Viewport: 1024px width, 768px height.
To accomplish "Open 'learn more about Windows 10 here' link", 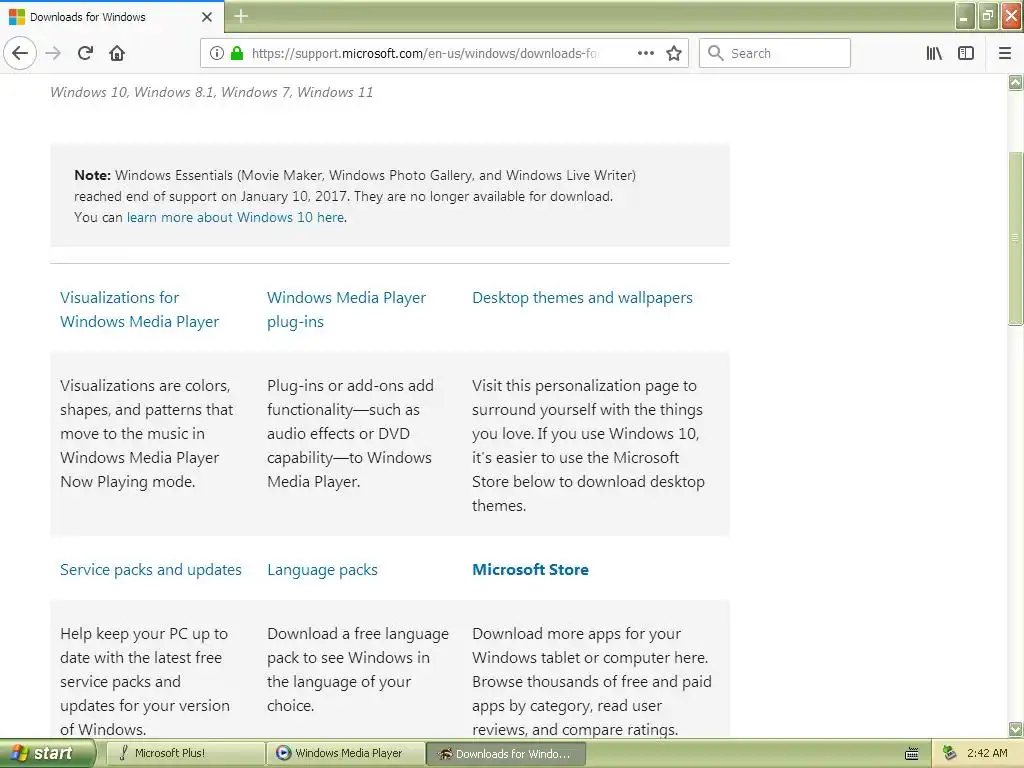I will point(235,217).
